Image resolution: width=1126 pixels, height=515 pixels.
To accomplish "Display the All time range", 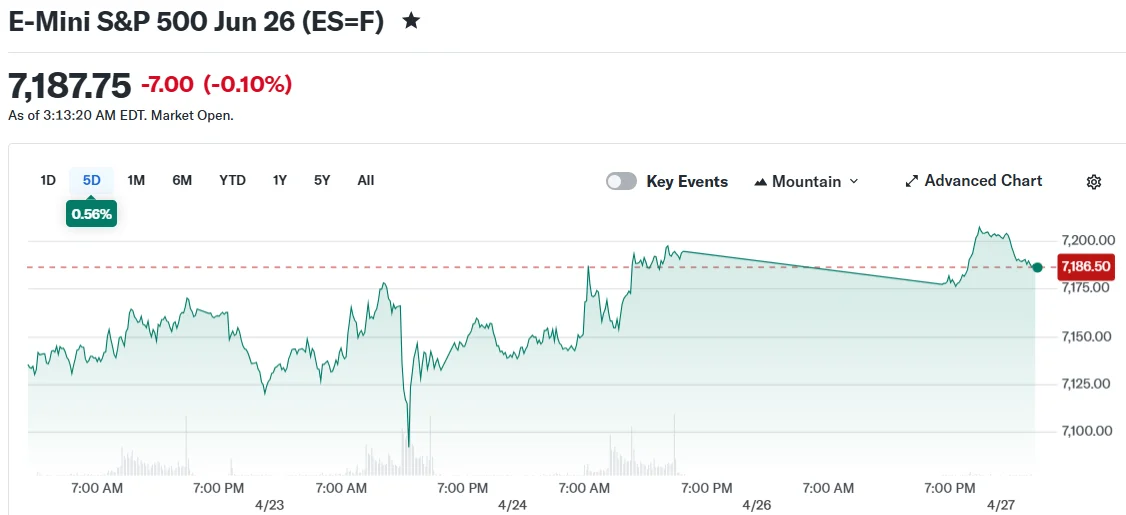I will click(x=366, y=180).
